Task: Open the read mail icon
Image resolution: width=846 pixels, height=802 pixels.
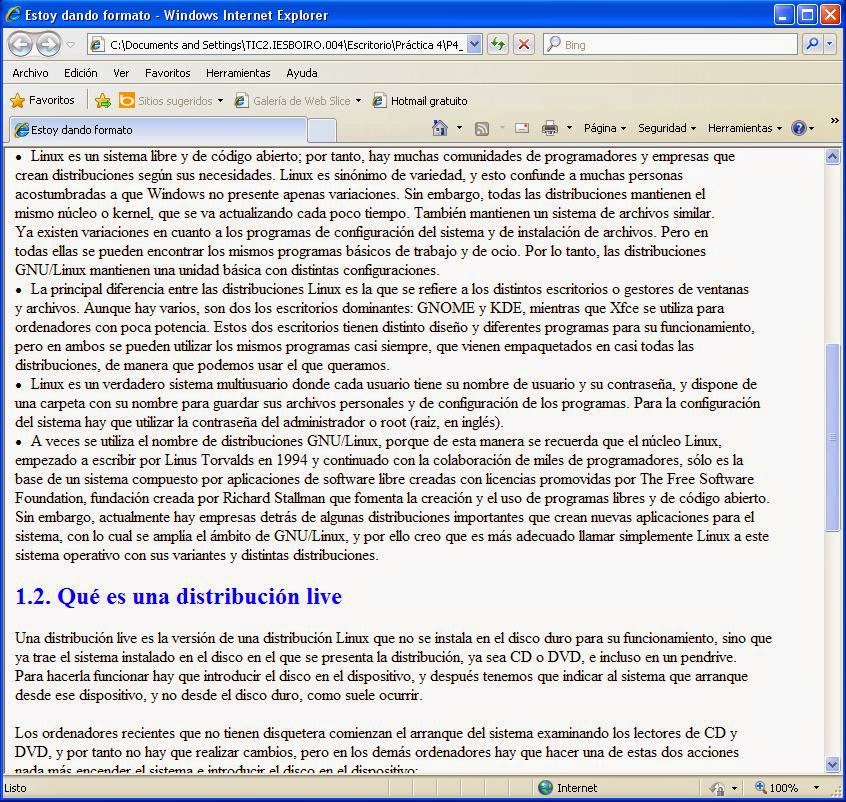Action: (521, 128)
